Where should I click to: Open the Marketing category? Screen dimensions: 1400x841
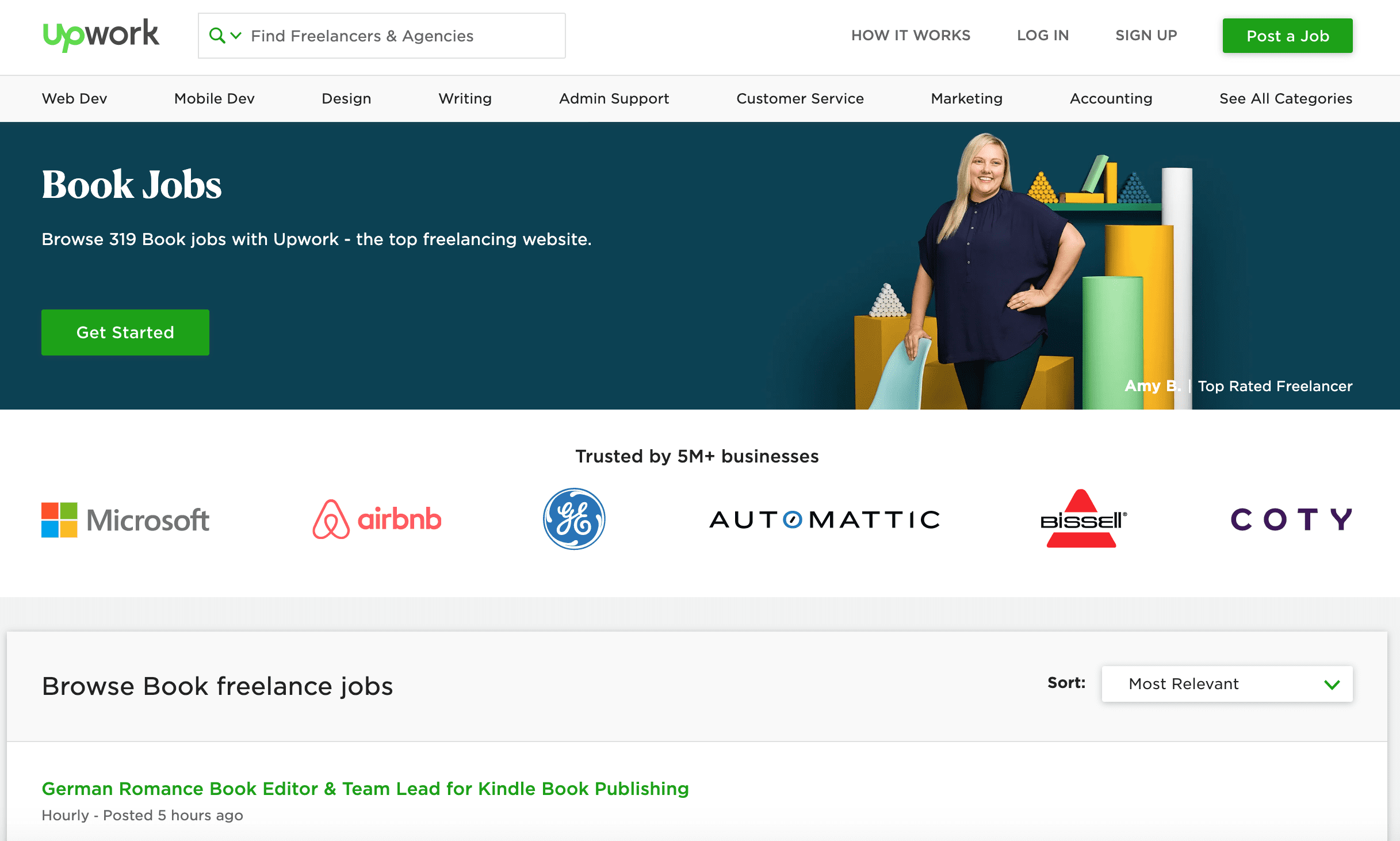966,98
